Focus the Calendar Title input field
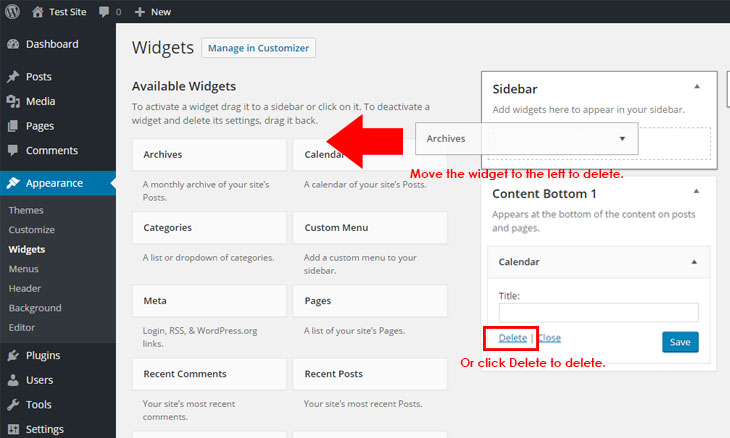This screenshot has height=438, width=730. point(598,312)
